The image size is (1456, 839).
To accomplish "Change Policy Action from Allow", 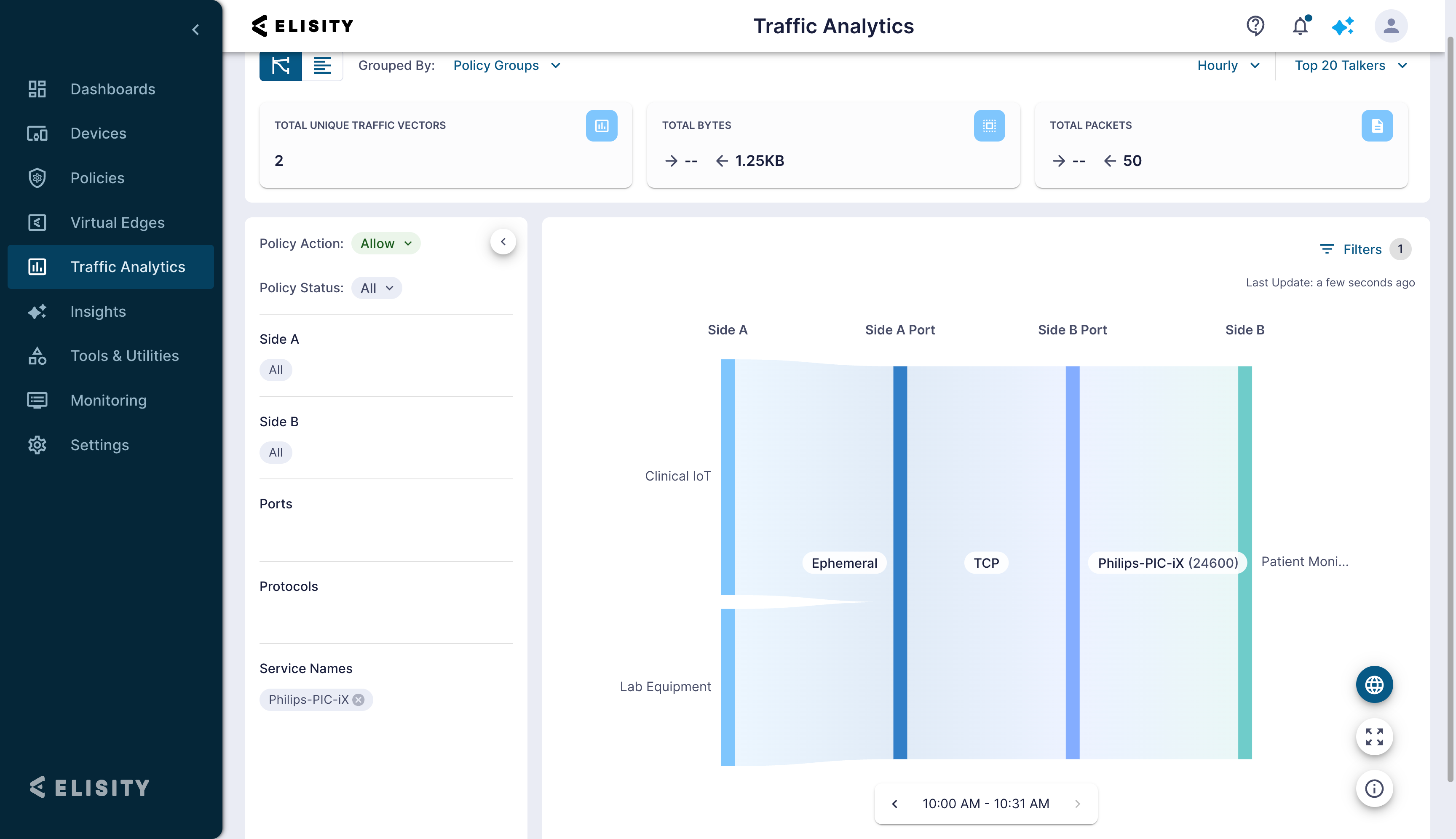I will 385,244.
